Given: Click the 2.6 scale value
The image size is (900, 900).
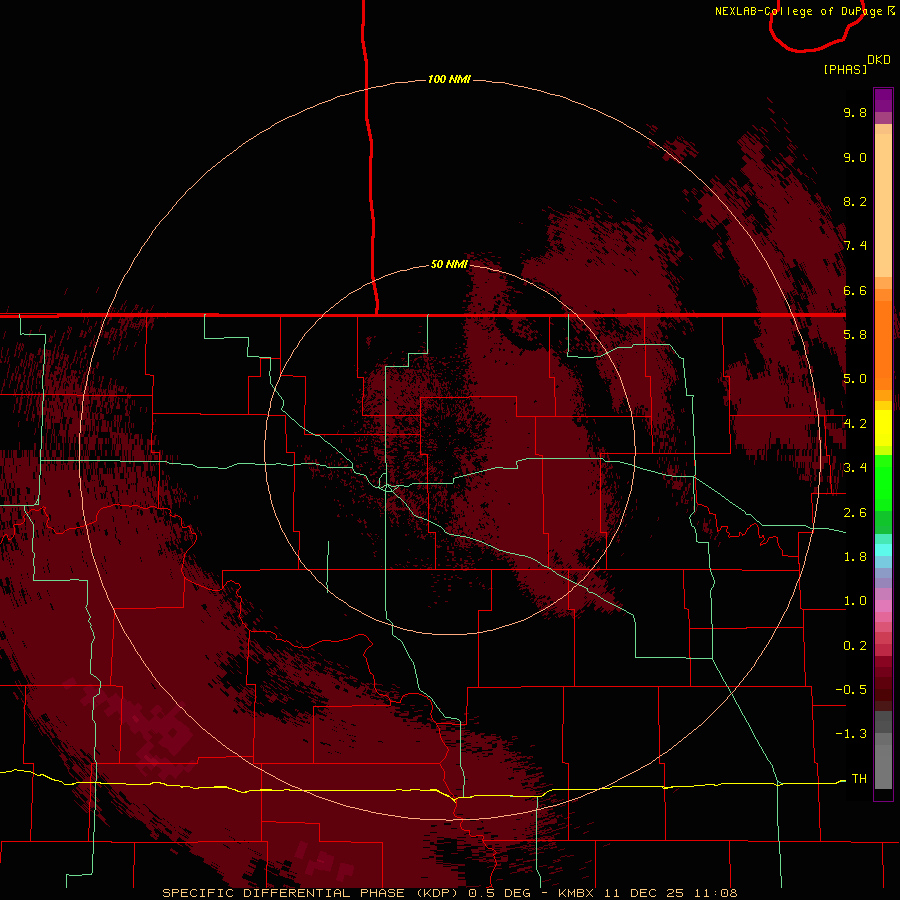Looking at the screenshot, I should 855,513.
